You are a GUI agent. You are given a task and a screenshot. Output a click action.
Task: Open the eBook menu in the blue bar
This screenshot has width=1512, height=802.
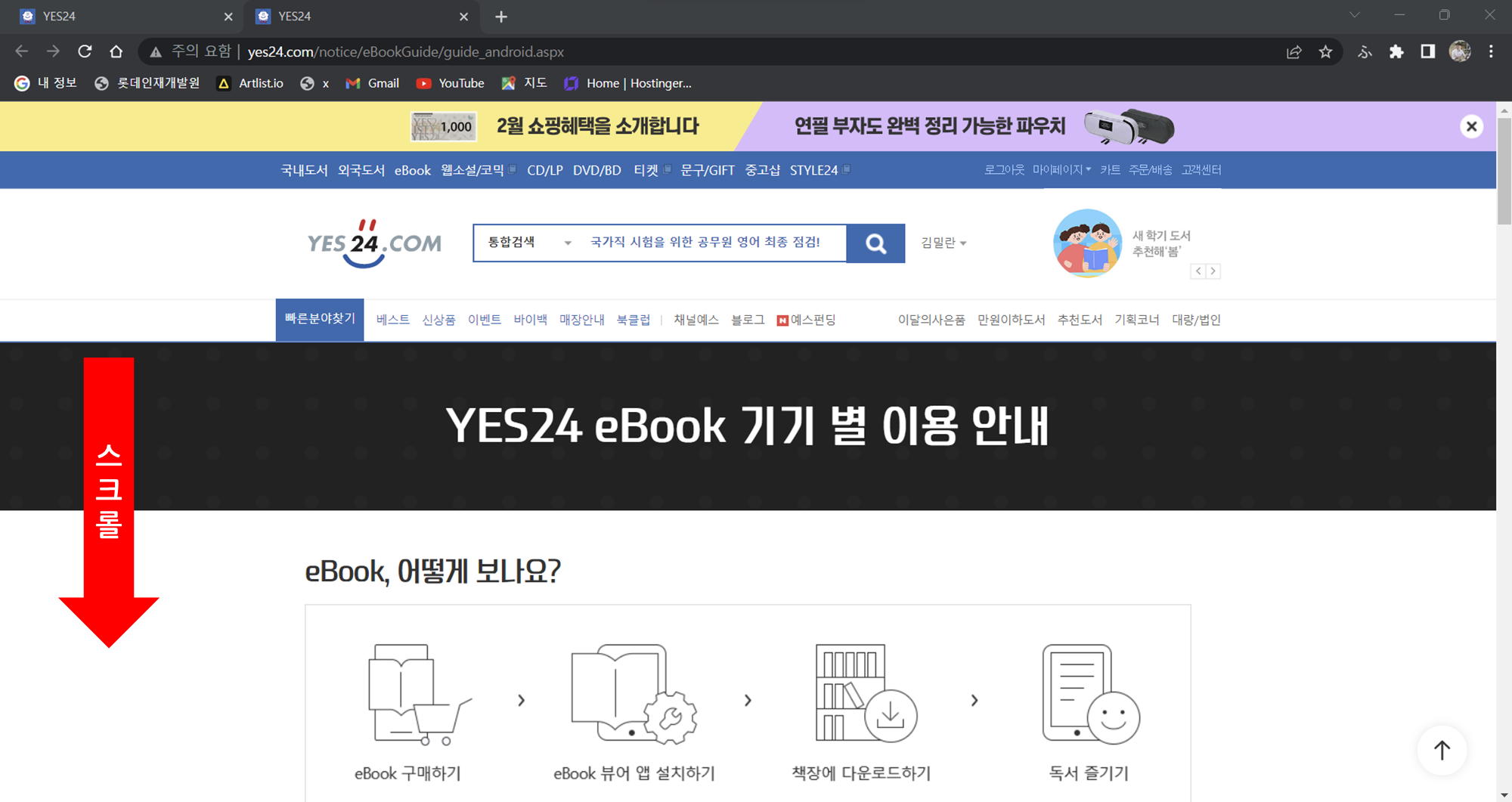pos(412,170)
